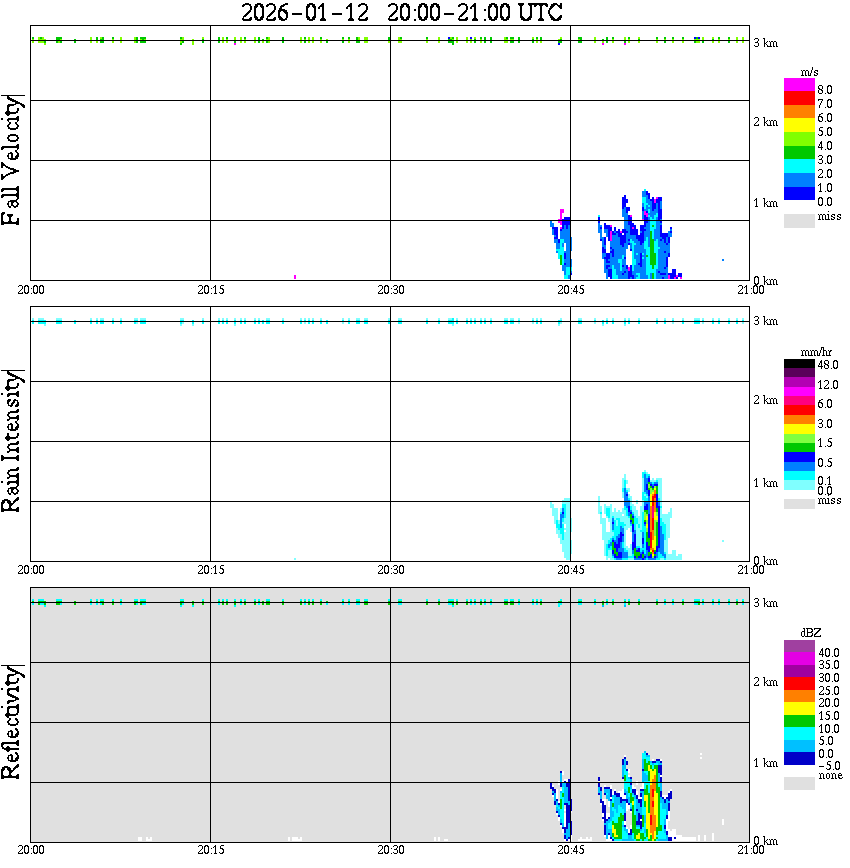Pick the gray miss swatch in m/s legend
This screenshot has height=868, width=850.
(799, 220)
